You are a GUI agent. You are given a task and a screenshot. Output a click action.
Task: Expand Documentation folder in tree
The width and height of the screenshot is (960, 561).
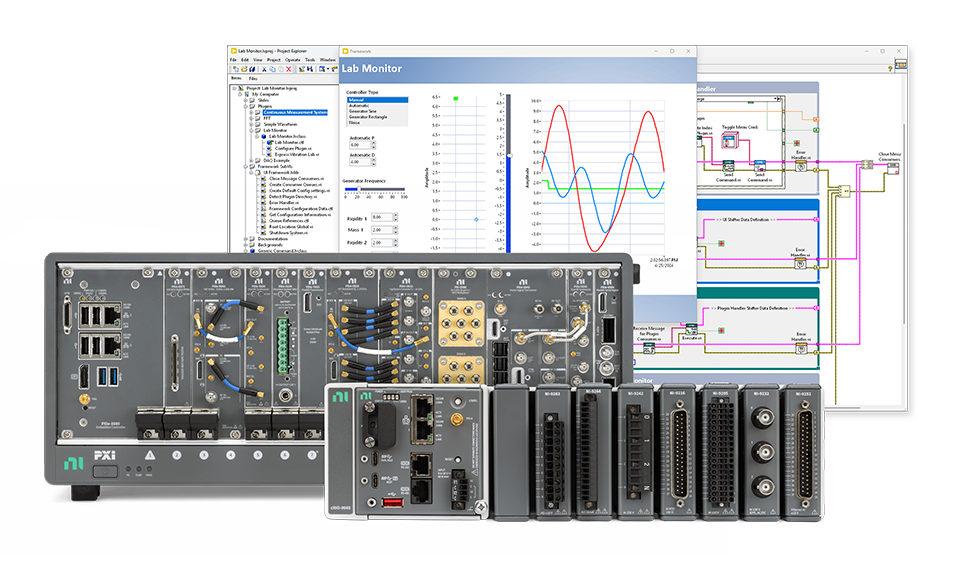click(x=246, y=239)
